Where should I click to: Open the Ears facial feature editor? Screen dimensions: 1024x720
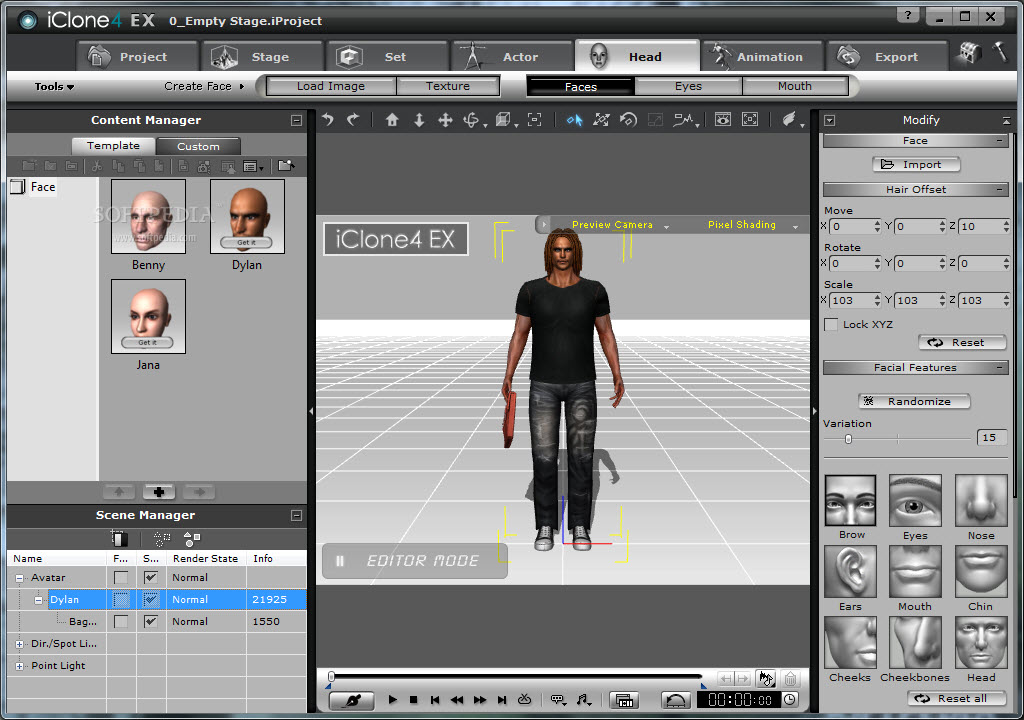[x=850, y=572]
